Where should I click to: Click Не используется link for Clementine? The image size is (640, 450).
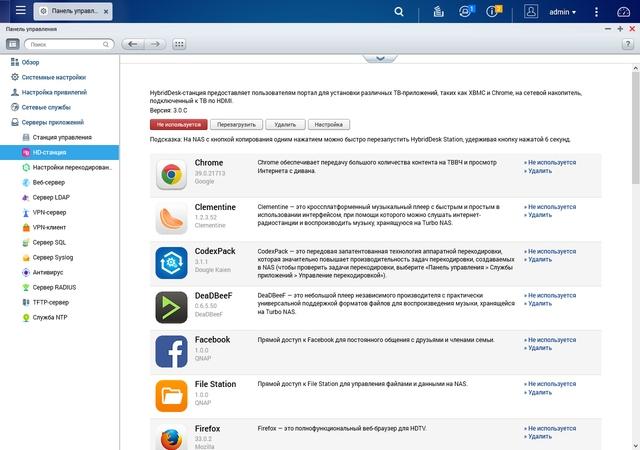[x=550, y=207]
